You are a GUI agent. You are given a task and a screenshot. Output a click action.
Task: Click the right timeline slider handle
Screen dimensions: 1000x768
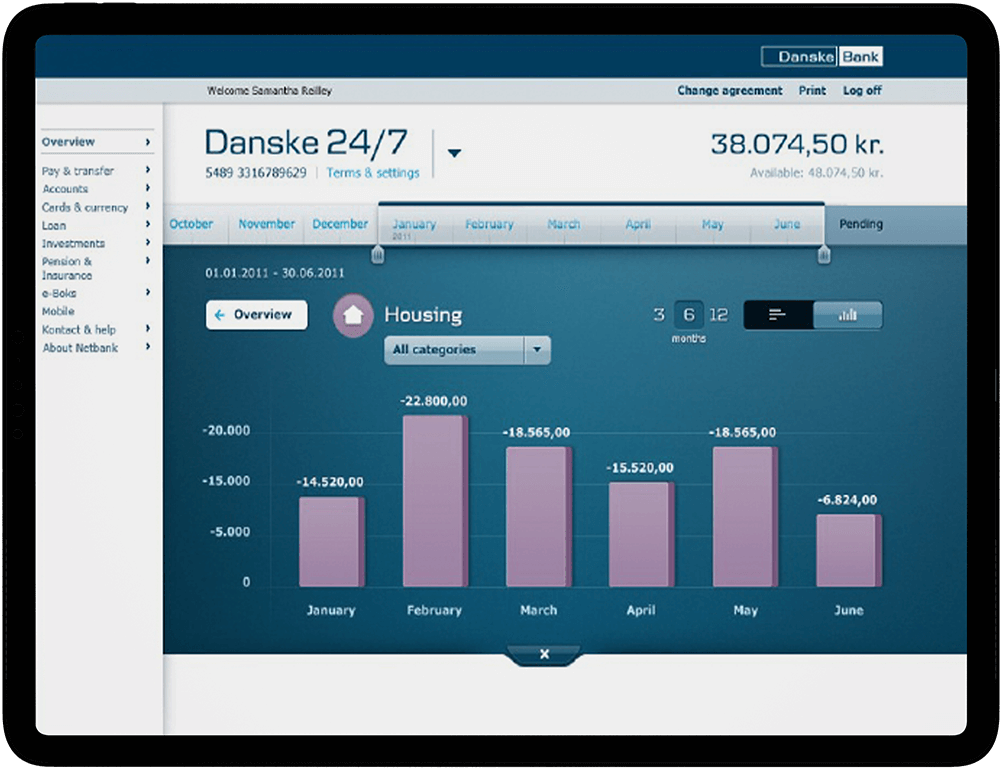(824, 256)
